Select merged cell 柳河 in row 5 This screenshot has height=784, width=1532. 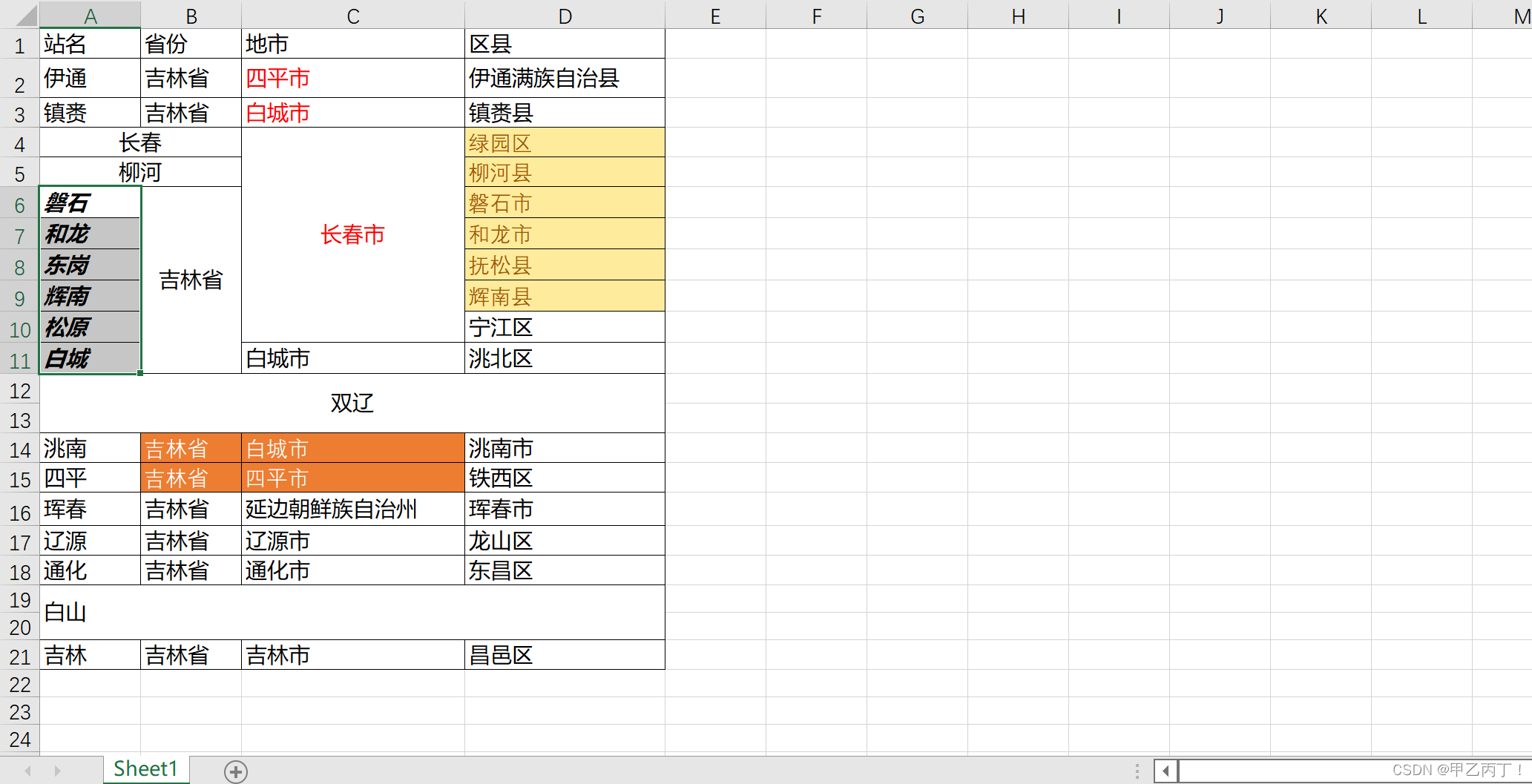click(141, 172)
